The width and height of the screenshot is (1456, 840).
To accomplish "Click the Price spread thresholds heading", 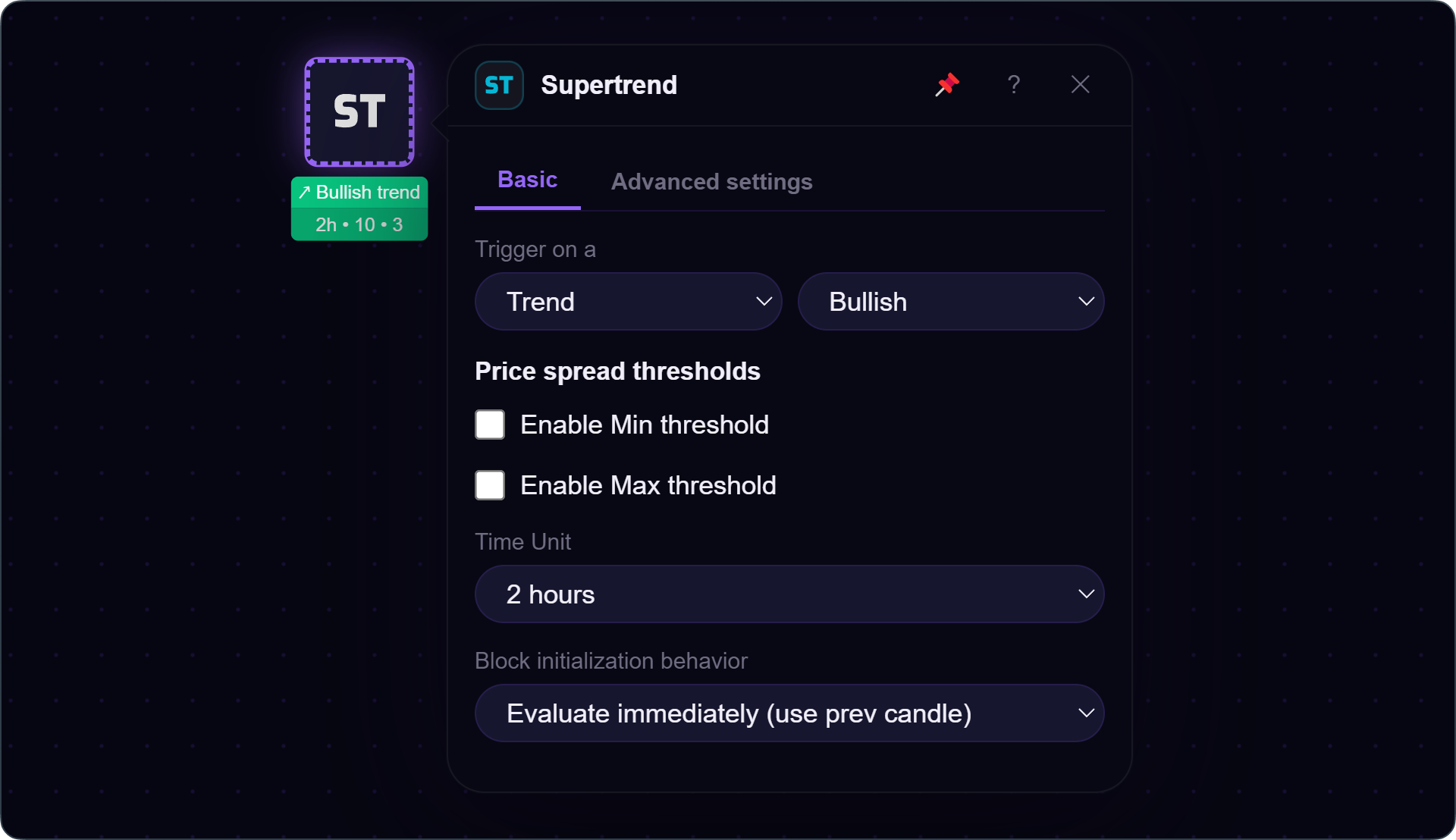I will [x=617, y=371].
